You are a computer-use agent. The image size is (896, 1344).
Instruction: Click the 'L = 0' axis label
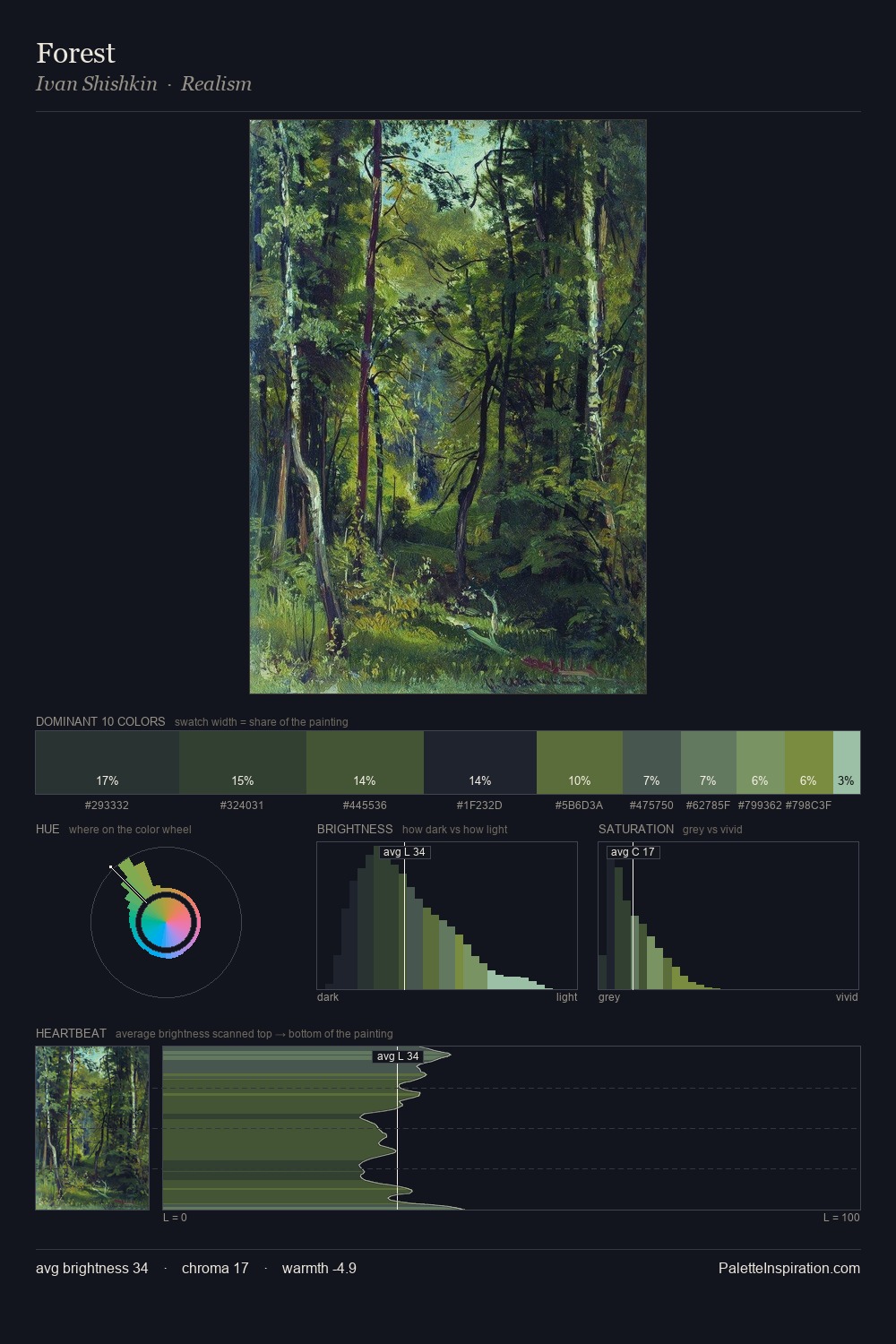[x=175, y=1218]
